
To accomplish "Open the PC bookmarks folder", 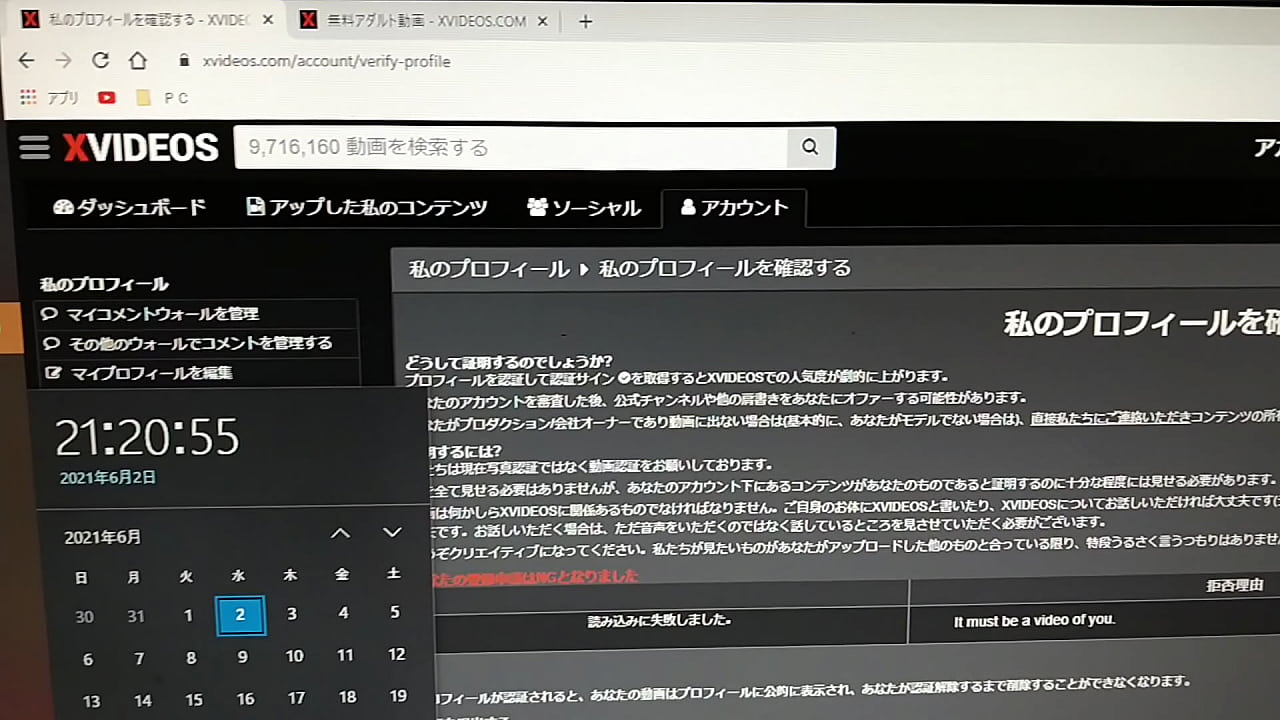I will 162,98.
